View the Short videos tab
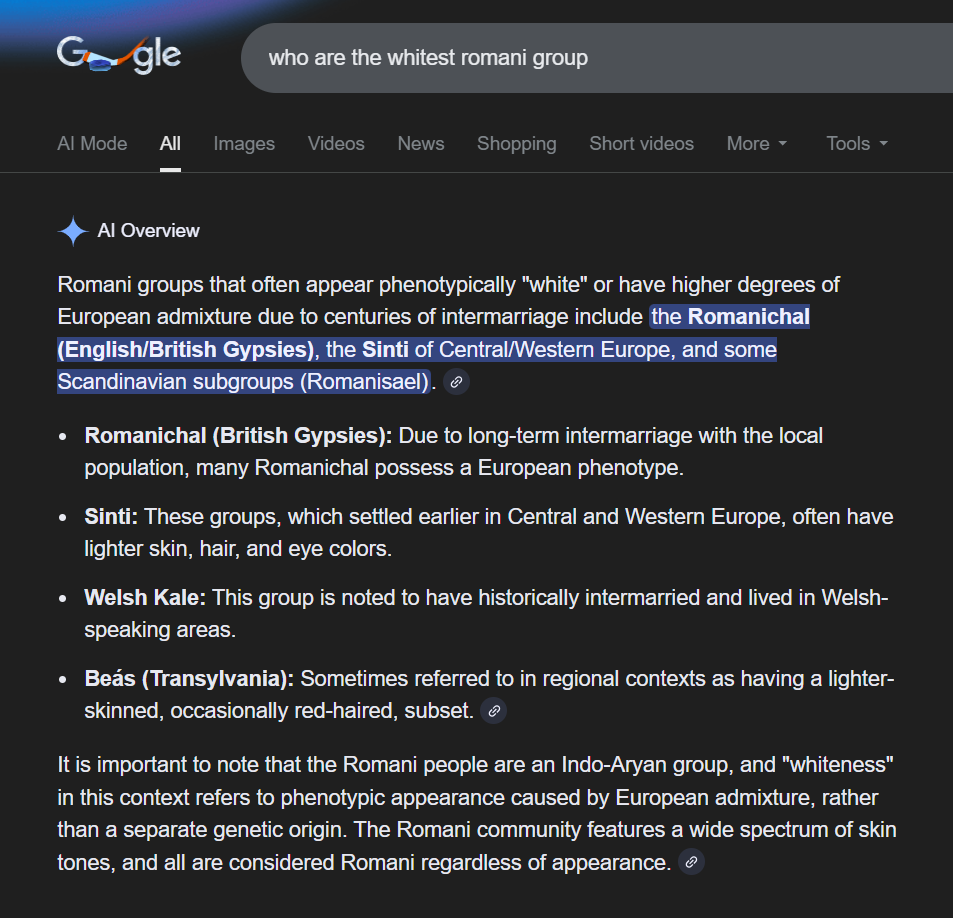 pos(641,144)
